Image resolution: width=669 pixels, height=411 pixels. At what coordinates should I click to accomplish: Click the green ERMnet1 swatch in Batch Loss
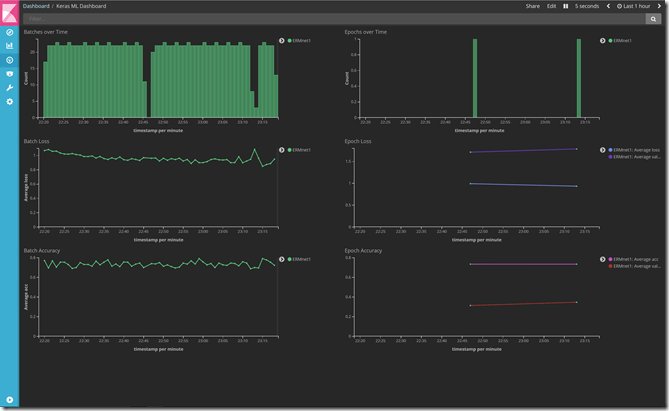tap(290, 150)
